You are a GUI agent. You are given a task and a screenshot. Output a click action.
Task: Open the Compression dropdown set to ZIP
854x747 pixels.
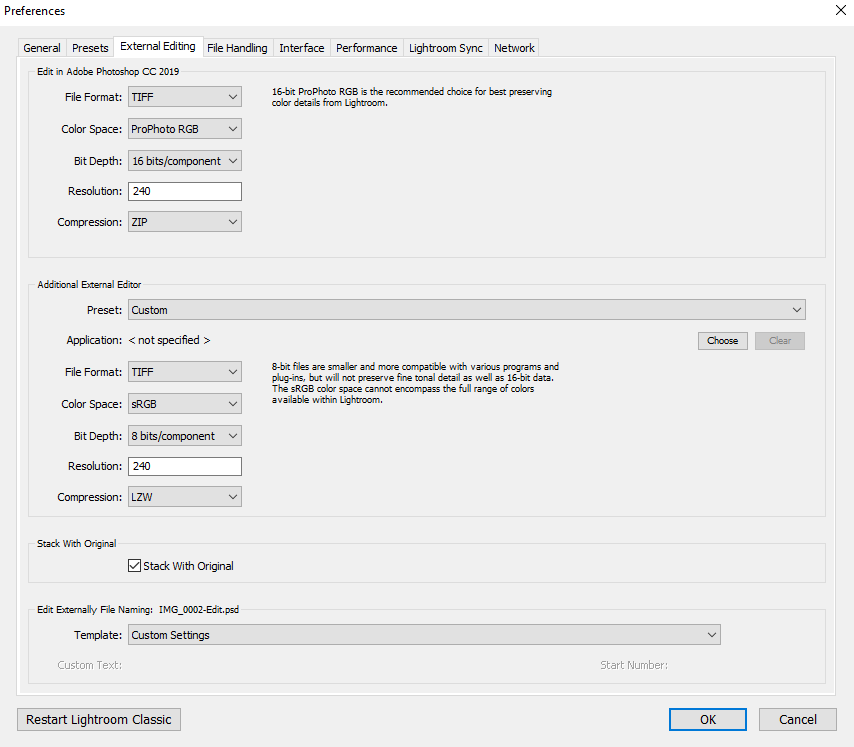pos(184,222)
